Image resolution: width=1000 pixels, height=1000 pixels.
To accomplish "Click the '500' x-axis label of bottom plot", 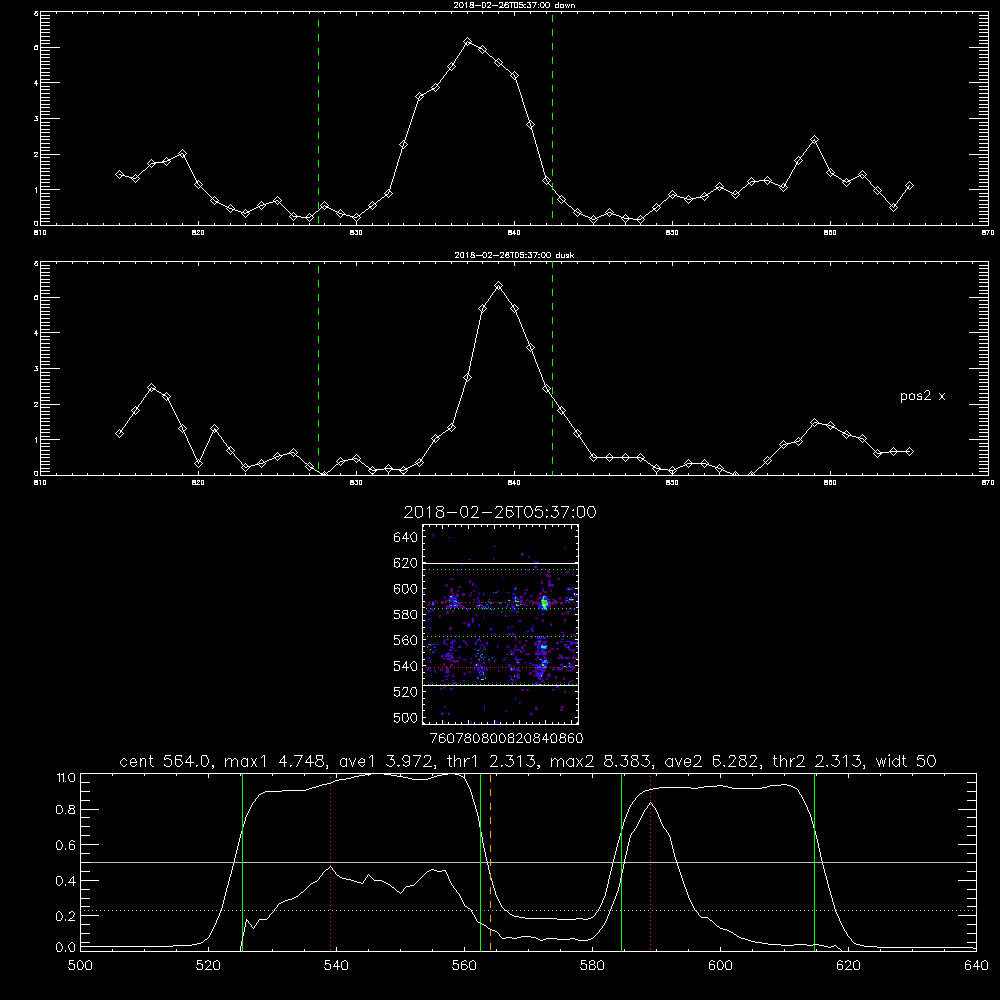I will [80, 966].
